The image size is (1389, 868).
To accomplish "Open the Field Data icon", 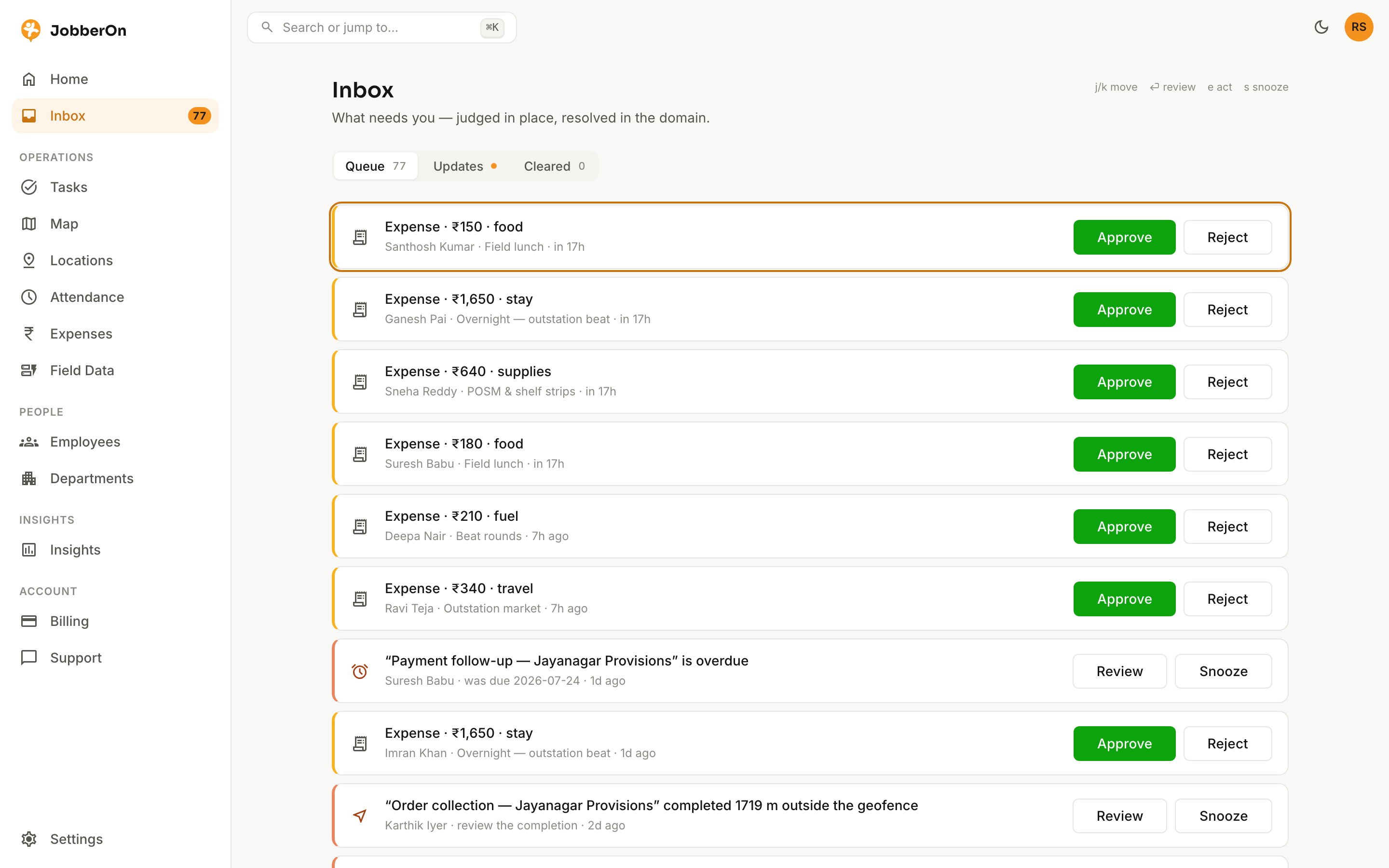I will 29,371.
